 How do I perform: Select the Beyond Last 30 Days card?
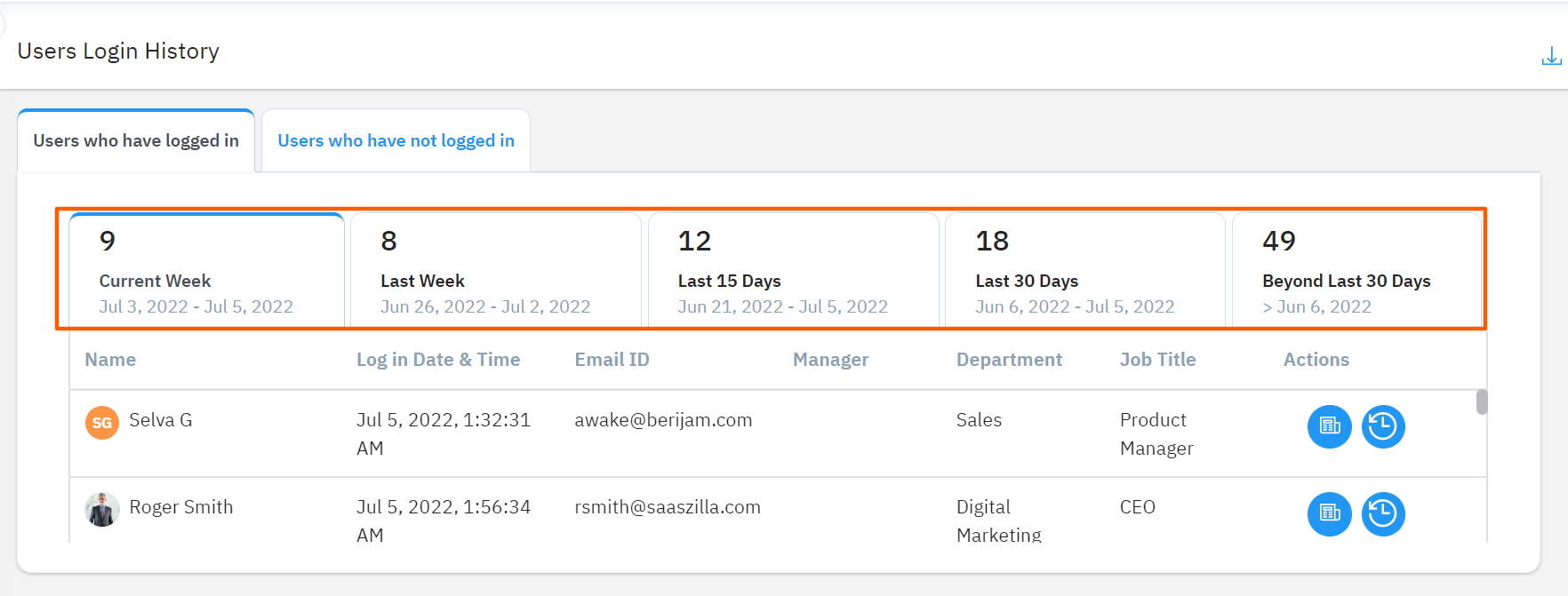coord(1356,270)
